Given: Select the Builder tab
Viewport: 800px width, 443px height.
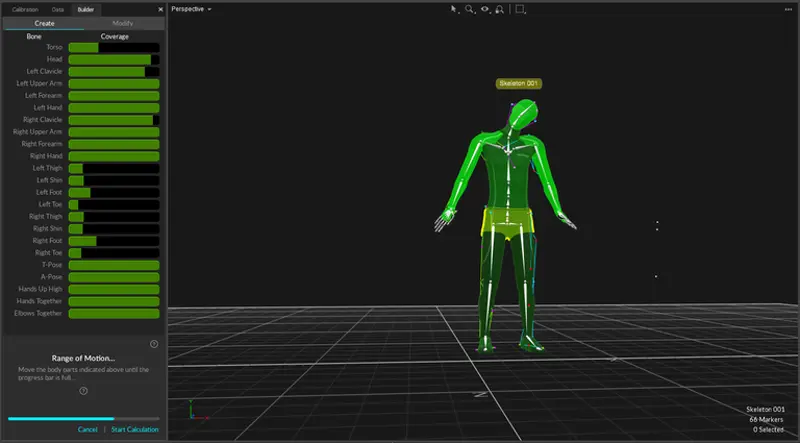Looking at the screenshot, I should click(x=86, y=8).
